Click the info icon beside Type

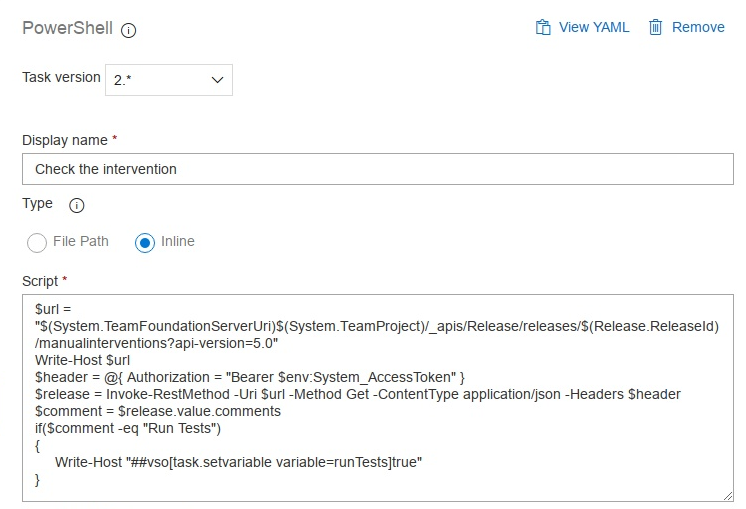[x=77, y=206]
